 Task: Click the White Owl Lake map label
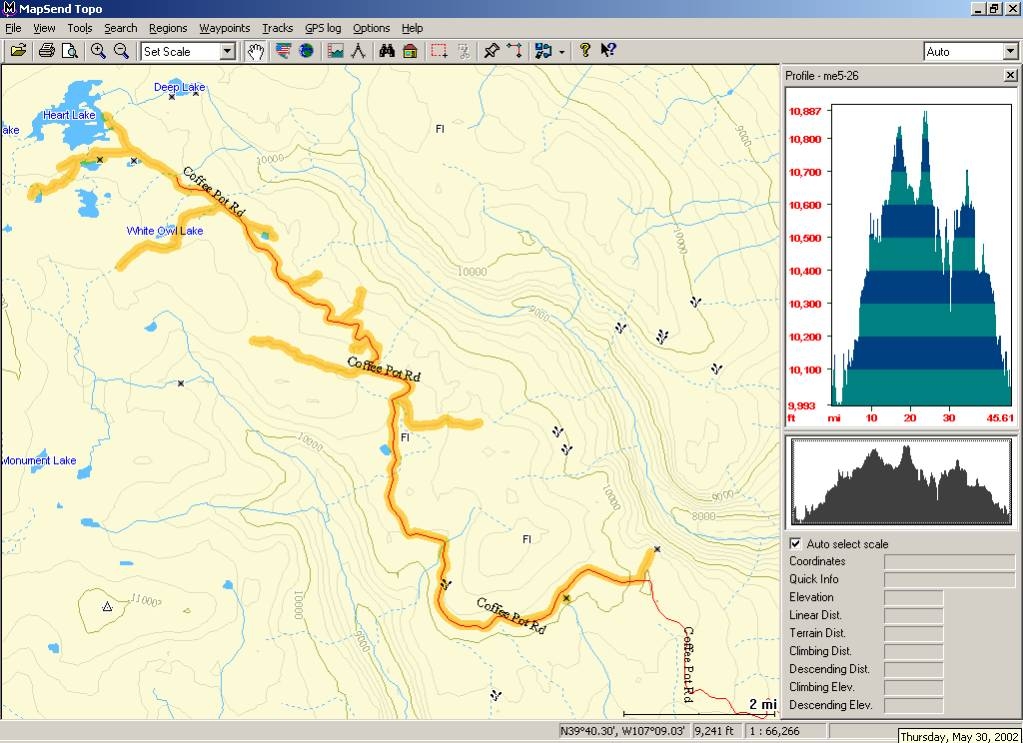tap(164, 231)
